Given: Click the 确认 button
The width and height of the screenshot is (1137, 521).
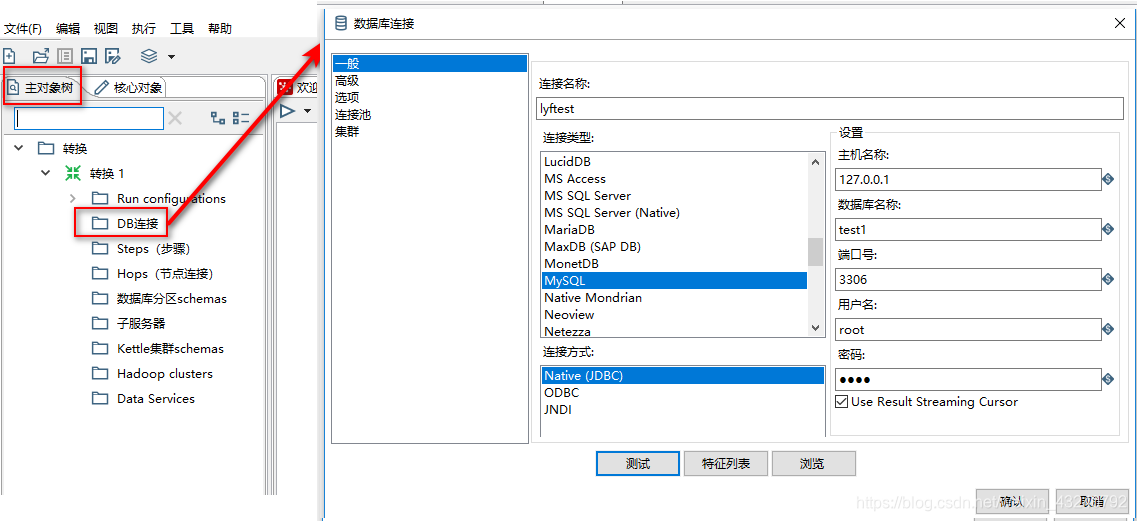Looking at the screenshot, I should (1012, 501).
